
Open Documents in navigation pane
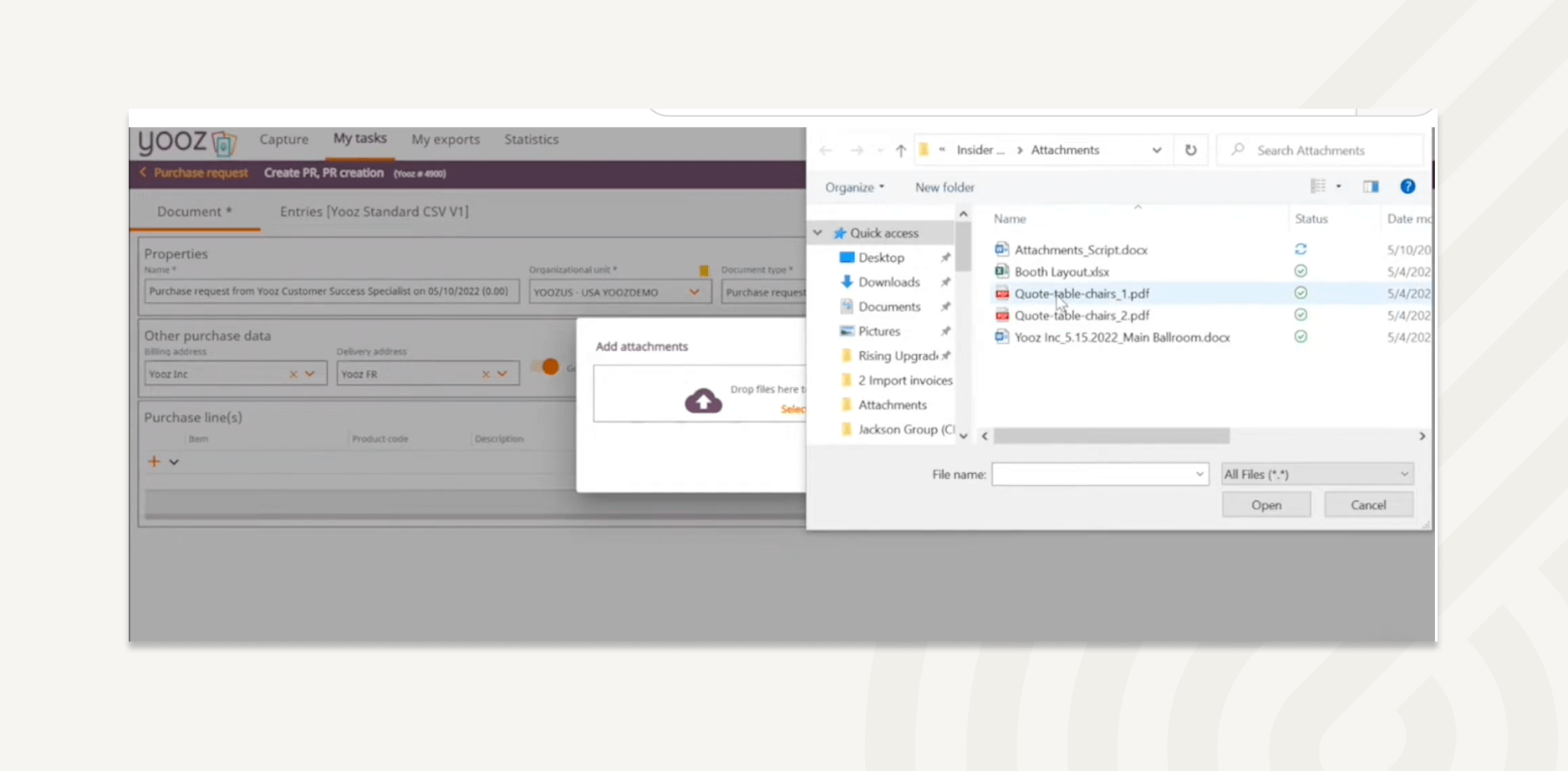coord(889,307)
